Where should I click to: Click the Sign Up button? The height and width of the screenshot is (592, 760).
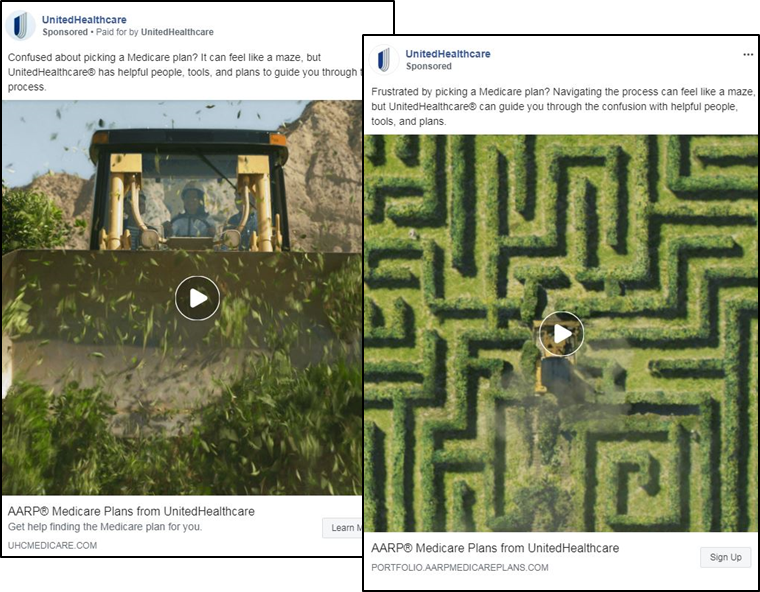click(x=726, y=557)
